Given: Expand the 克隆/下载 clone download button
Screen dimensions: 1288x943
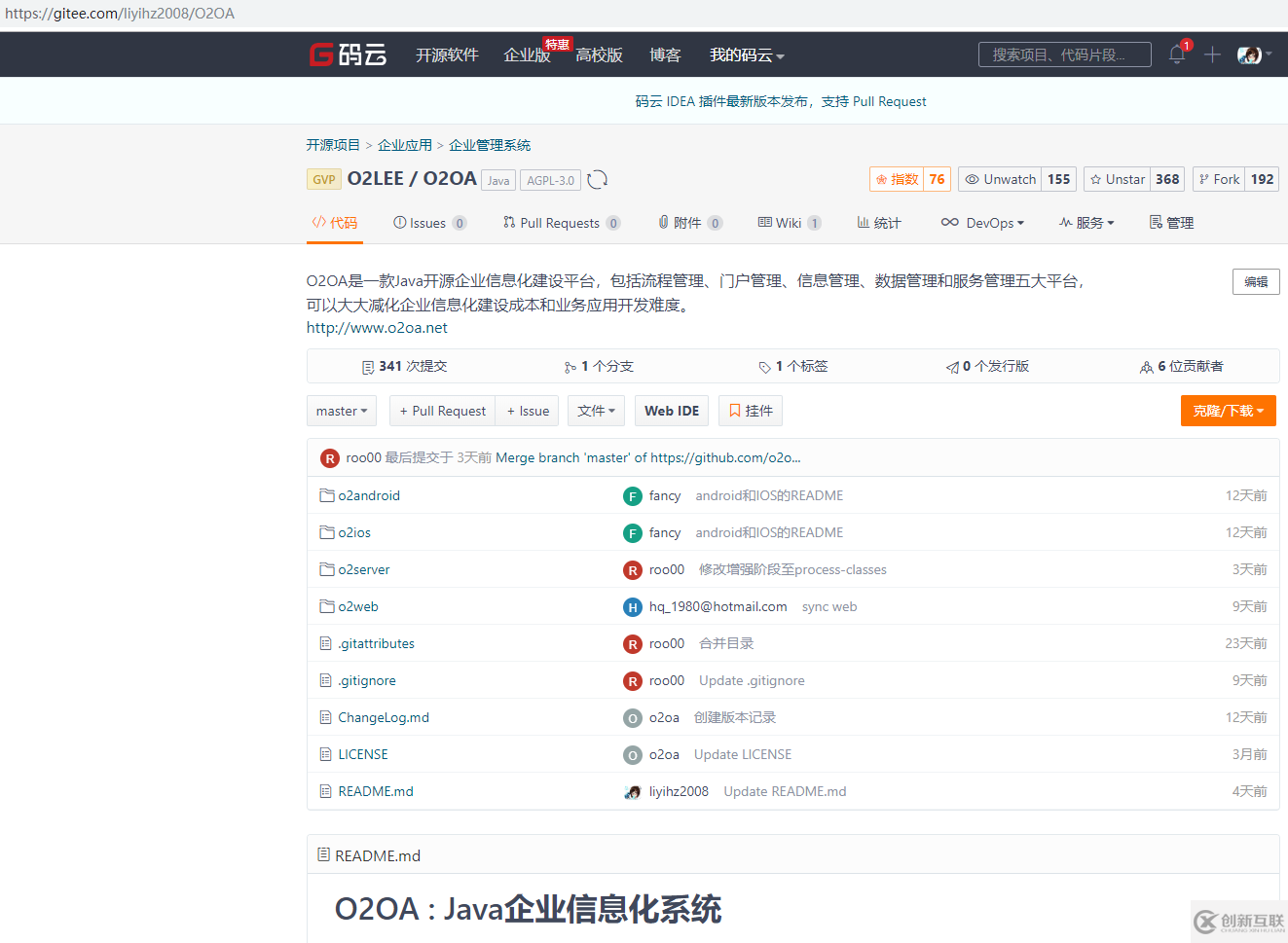Looking at the screenshot, I should 1229,411.
